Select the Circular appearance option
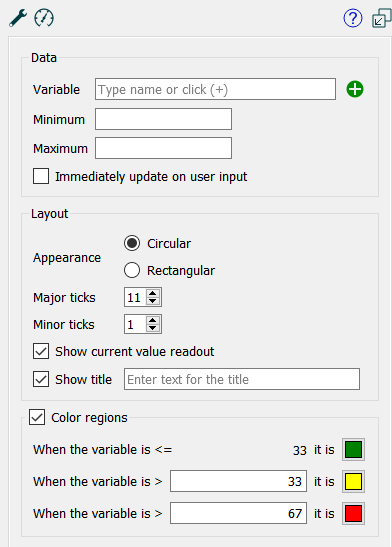The image size is (392, 547). pyautogui.click(x=132, y=243)
